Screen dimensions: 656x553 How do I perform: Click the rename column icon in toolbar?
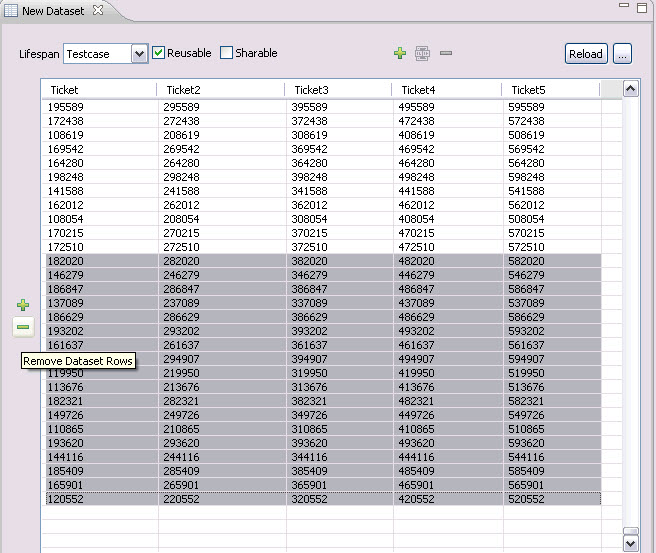422,54
